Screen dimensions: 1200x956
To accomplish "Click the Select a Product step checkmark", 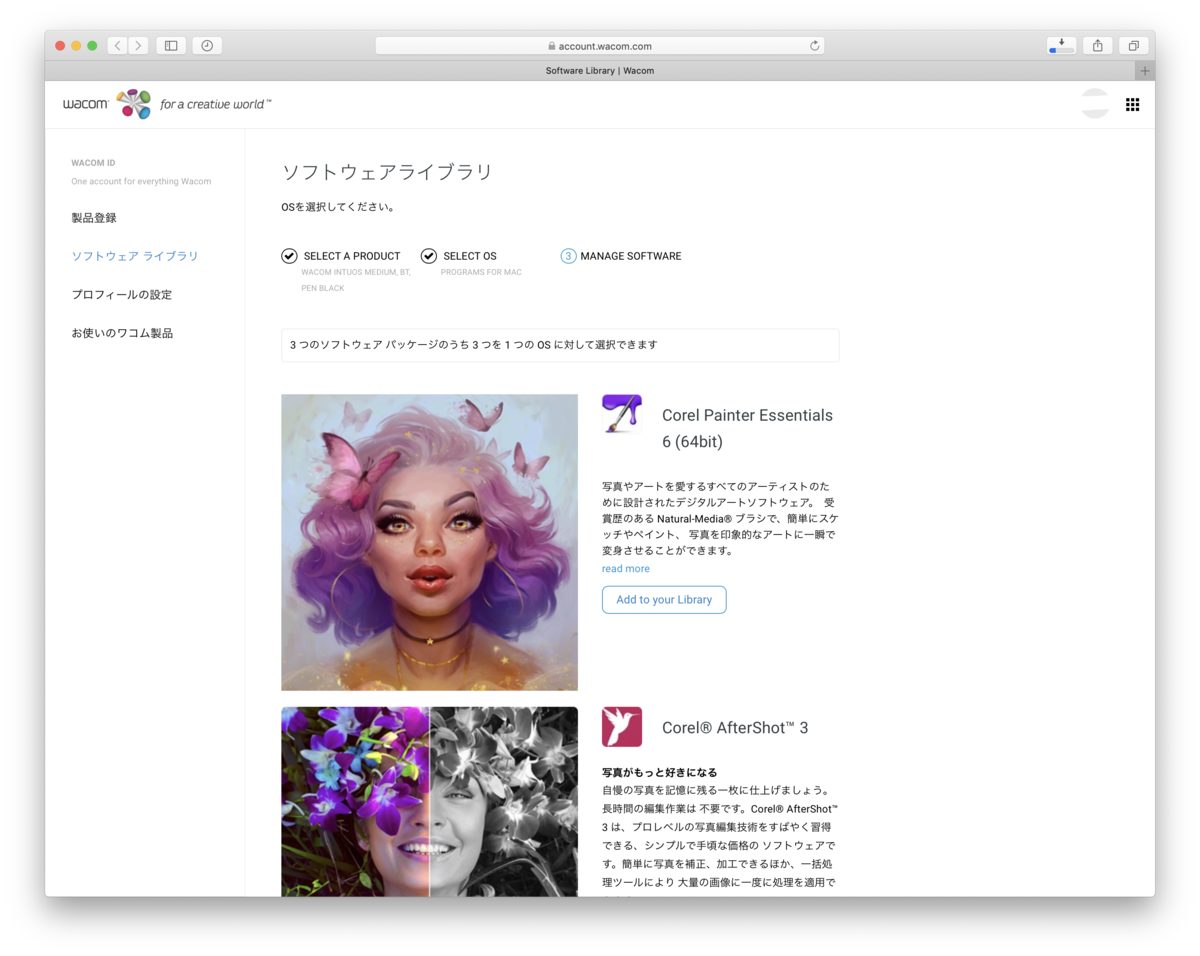I will 289,256.
